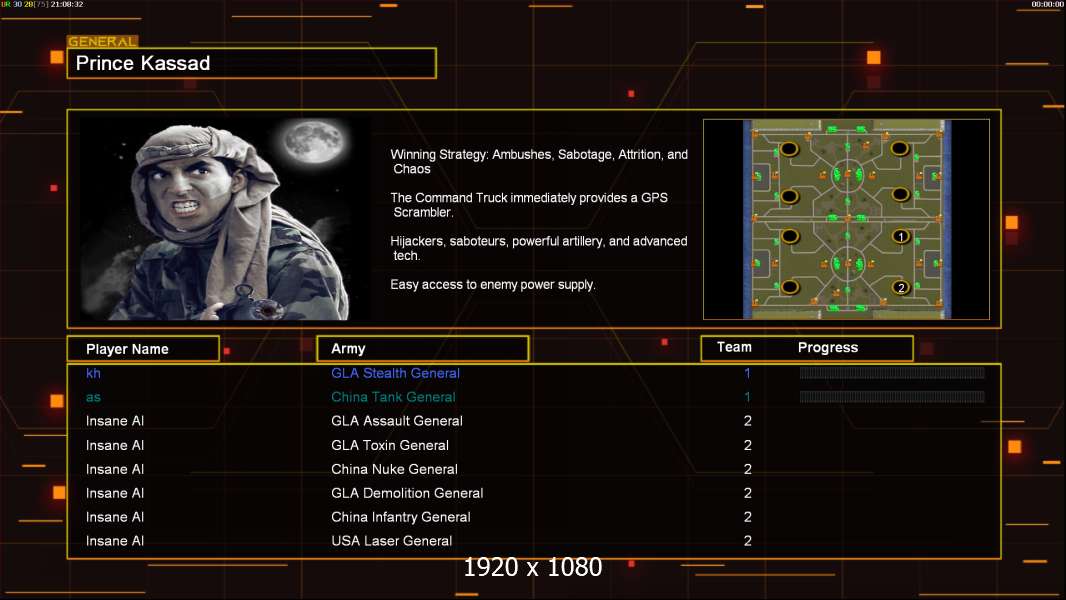Click the 00:00:00 timer at top right
The height and width of the screenshot is (600, 1066).
[1047, 4]
